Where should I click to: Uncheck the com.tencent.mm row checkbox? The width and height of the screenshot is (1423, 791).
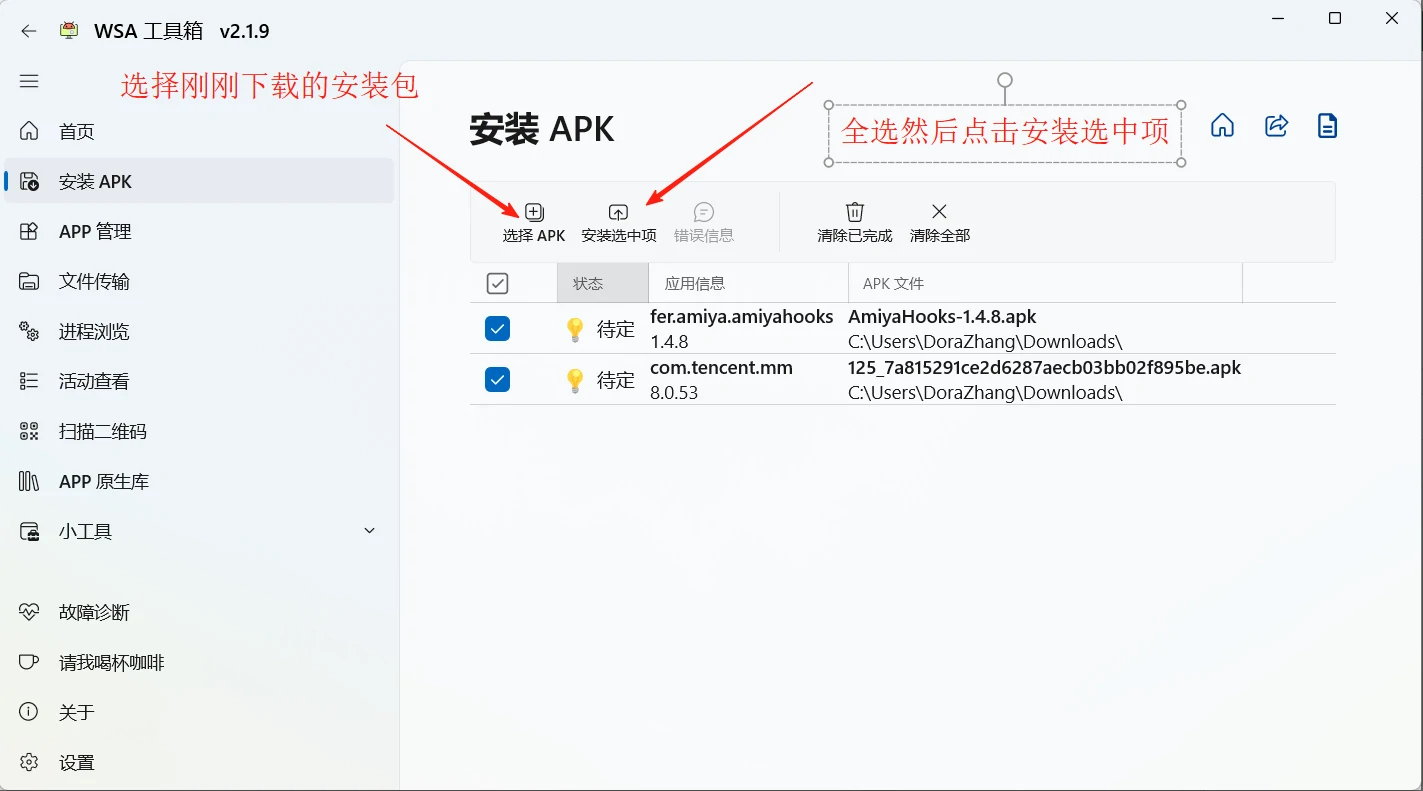pos(497,380)
